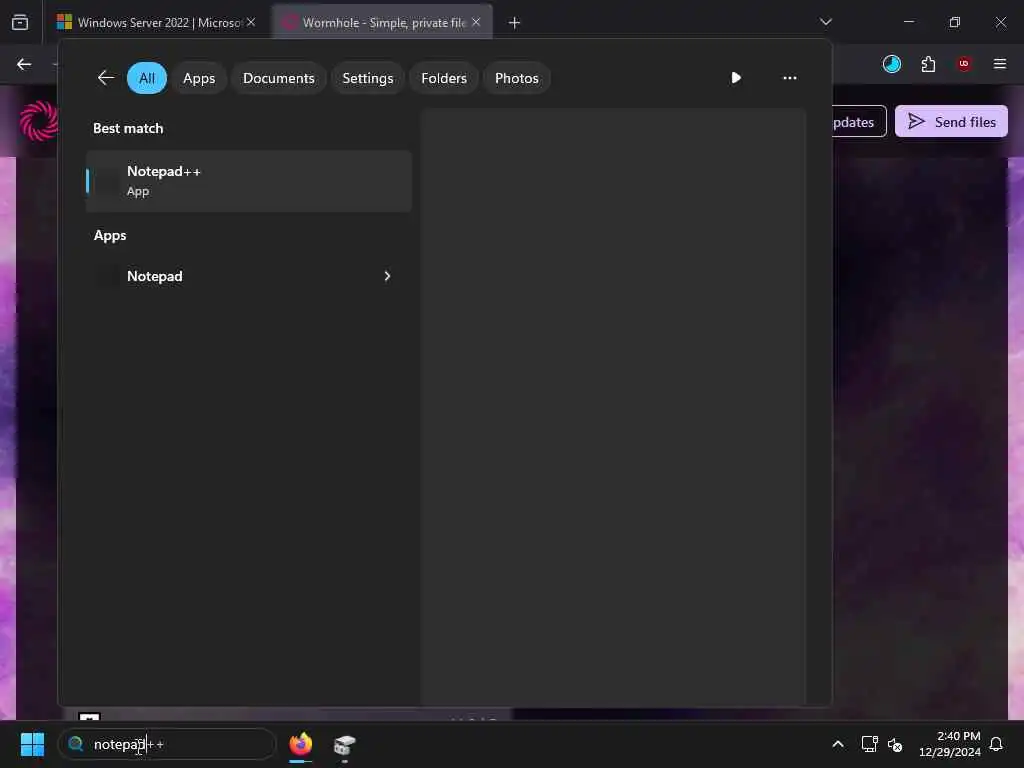Open Firefox from the taskbar

click(x=301, y=744)
